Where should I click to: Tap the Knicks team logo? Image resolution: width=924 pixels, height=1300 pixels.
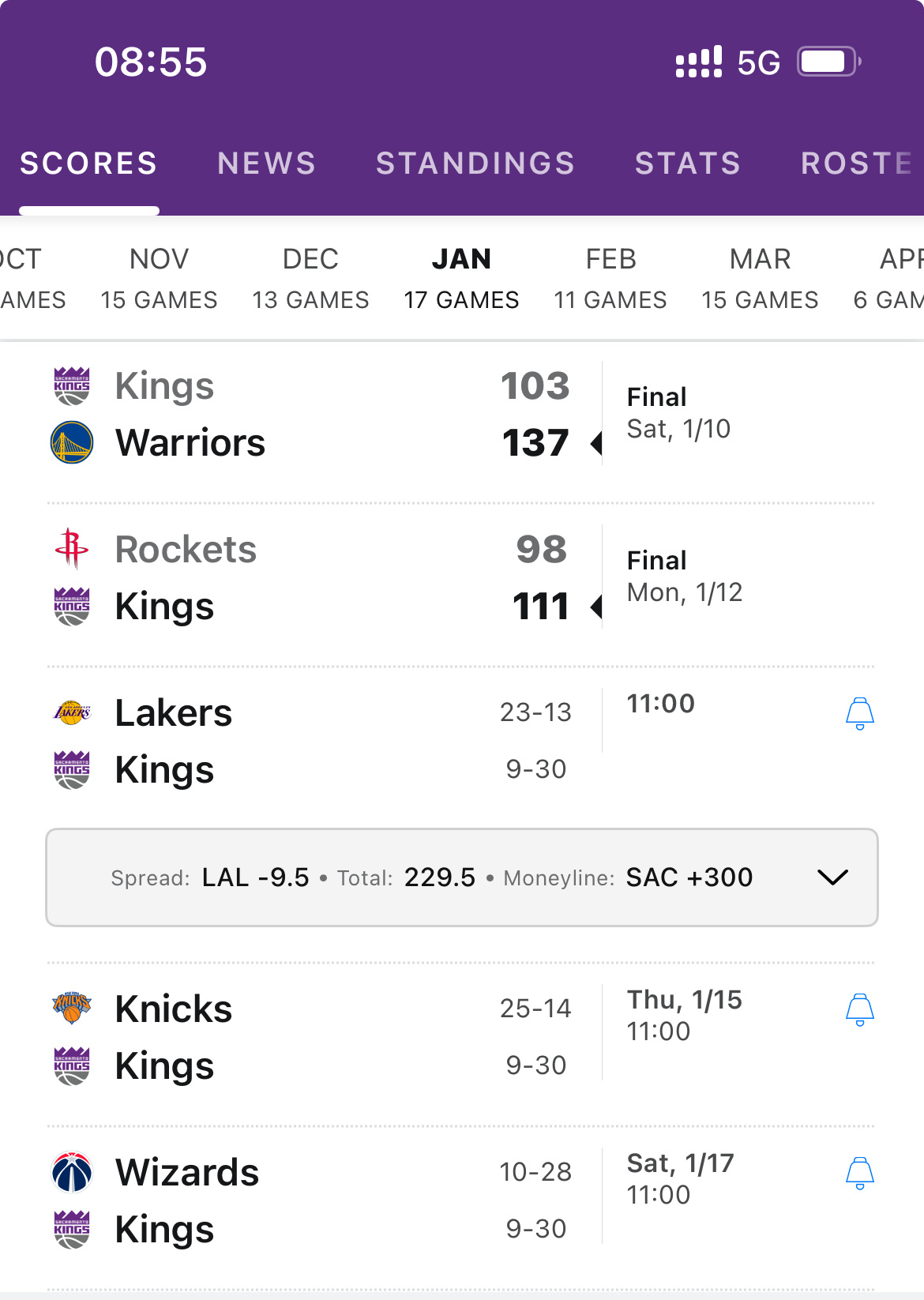[x=72, y=1009]
